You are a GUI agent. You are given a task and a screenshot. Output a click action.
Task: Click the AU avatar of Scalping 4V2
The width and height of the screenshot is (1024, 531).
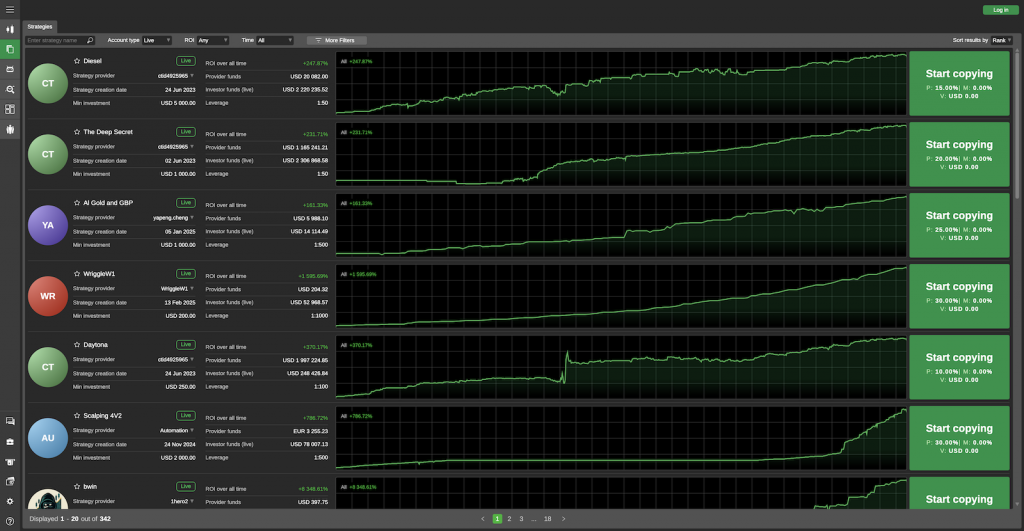click(48, 438)
